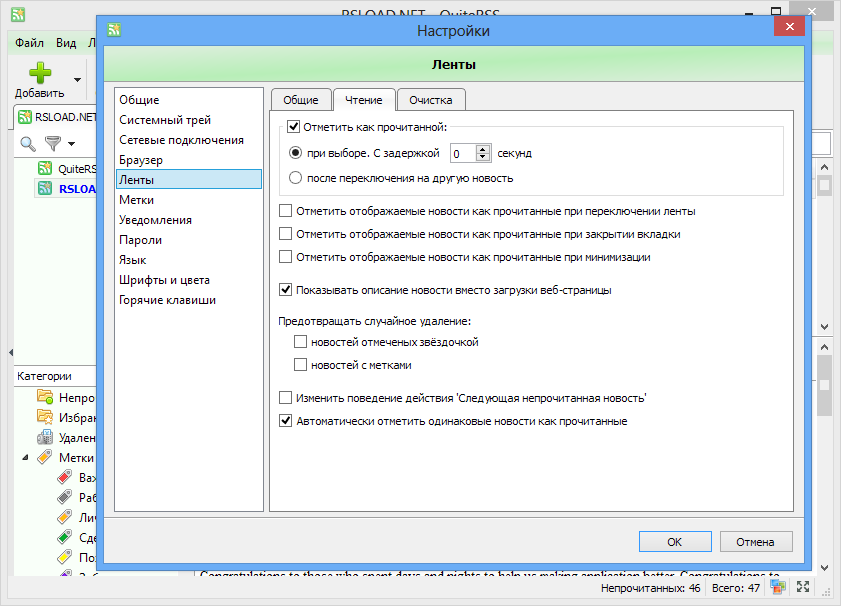Click the green plus Add feed icon
The width and height of the screenshot is (841, 606).
tap(40, 73)
